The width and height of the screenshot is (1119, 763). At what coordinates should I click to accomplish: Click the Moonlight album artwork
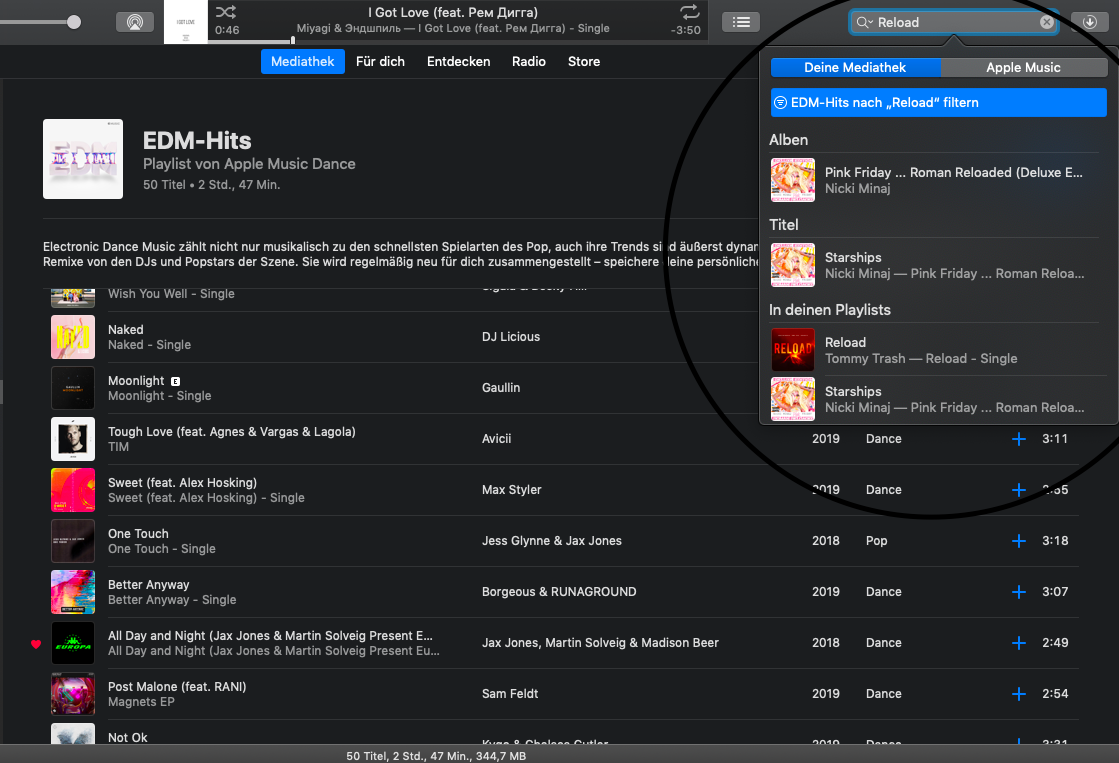pos(73,388)
